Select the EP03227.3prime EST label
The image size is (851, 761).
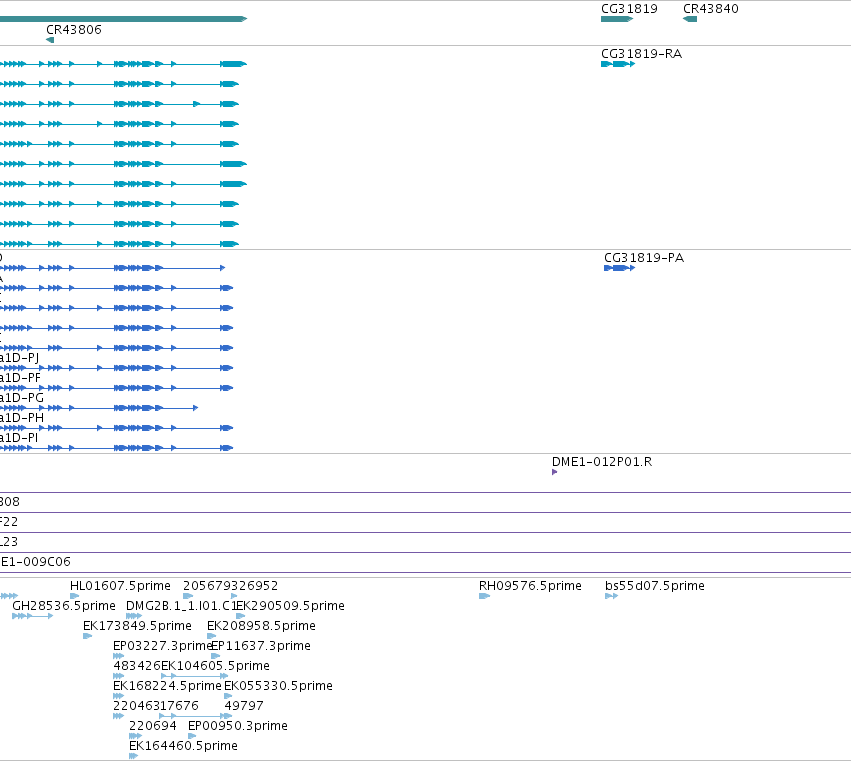click(x=162, y=646)
